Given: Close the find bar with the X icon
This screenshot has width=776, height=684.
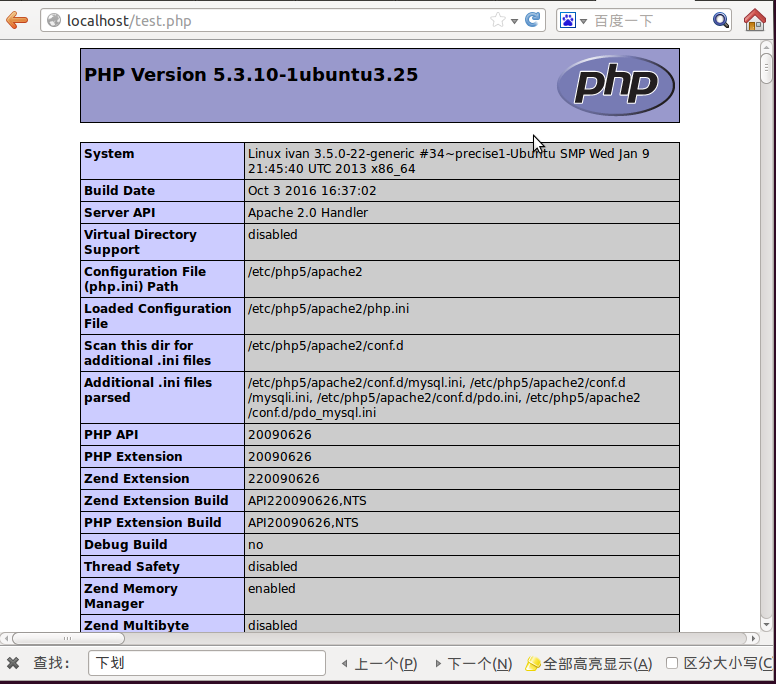Looking at the screenshot, I should click(x=13, y=663).
